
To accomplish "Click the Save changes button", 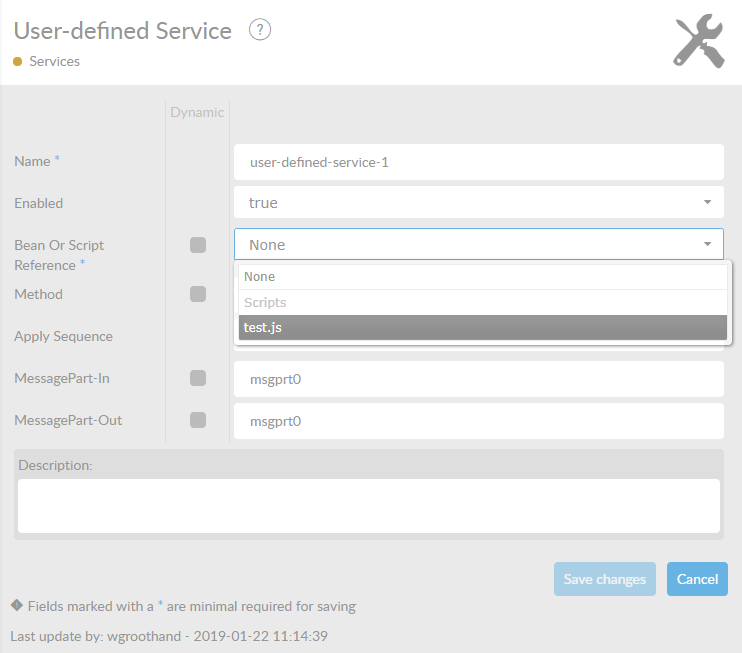I will [605, 579].
